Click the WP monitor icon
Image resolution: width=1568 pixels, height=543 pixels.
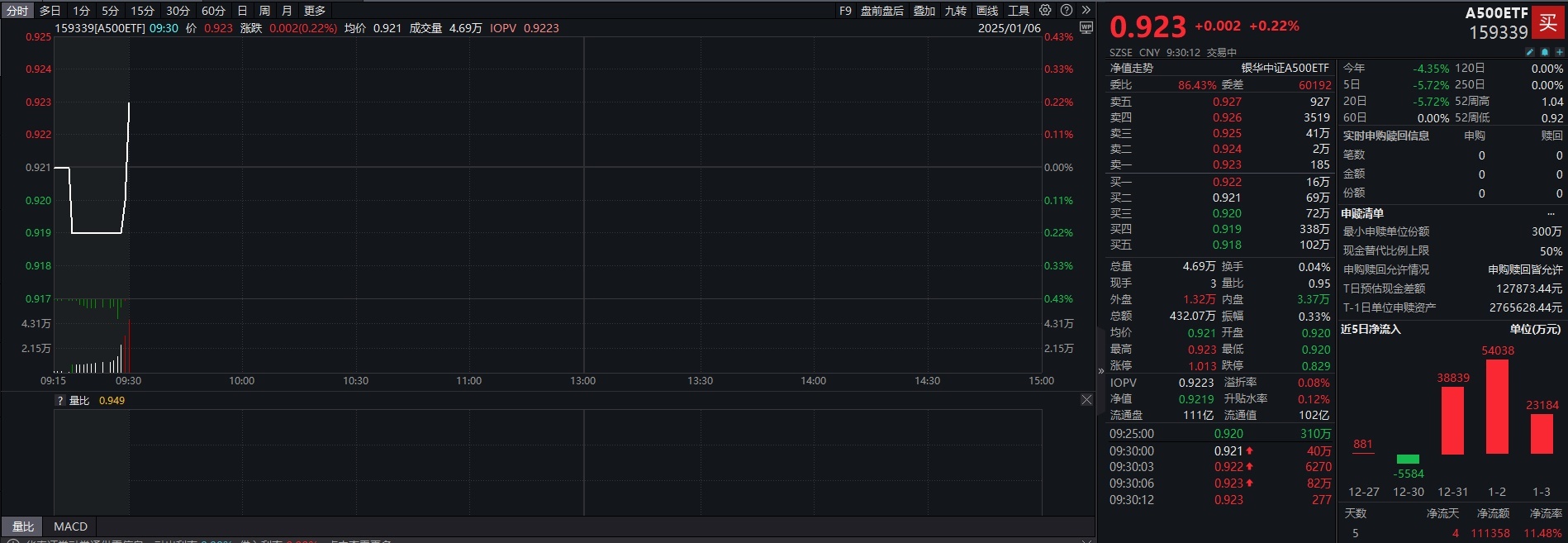1086,28
